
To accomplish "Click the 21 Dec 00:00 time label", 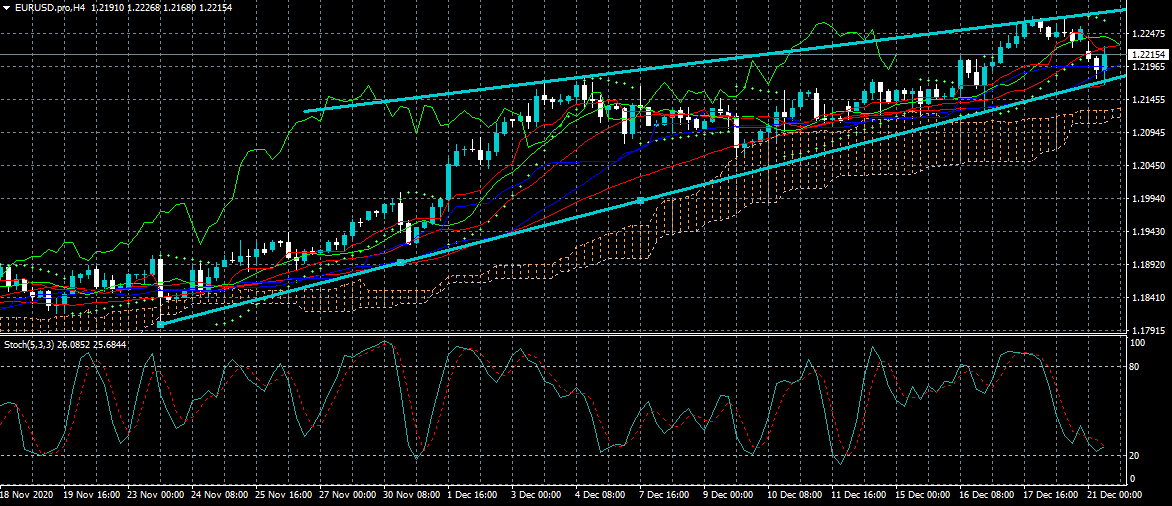I will coord(1114,495).
